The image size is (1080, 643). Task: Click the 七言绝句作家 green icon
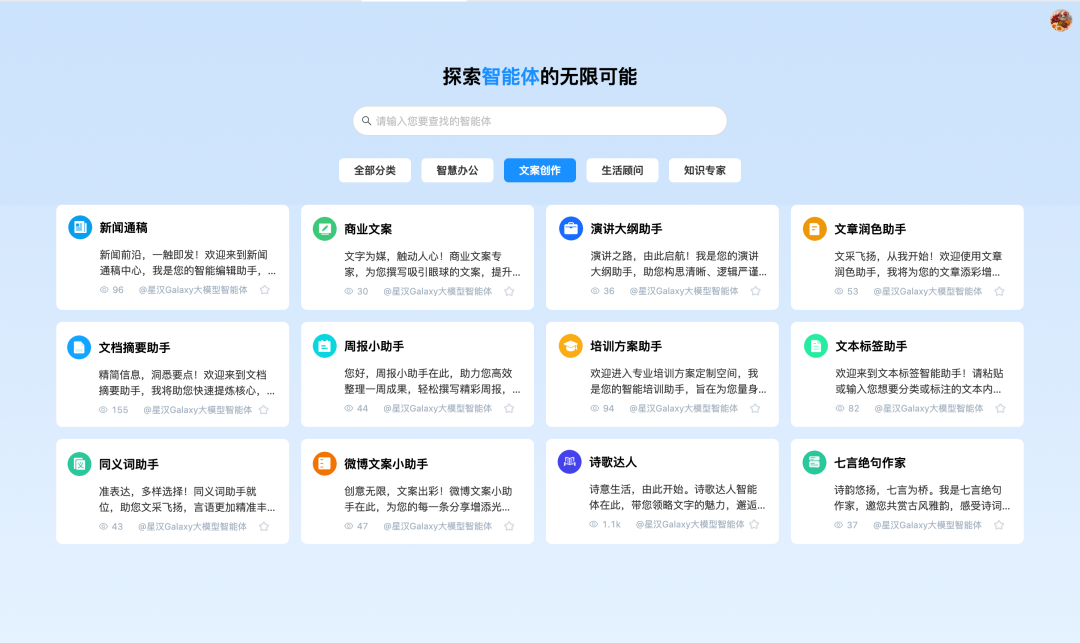point(814,462)
